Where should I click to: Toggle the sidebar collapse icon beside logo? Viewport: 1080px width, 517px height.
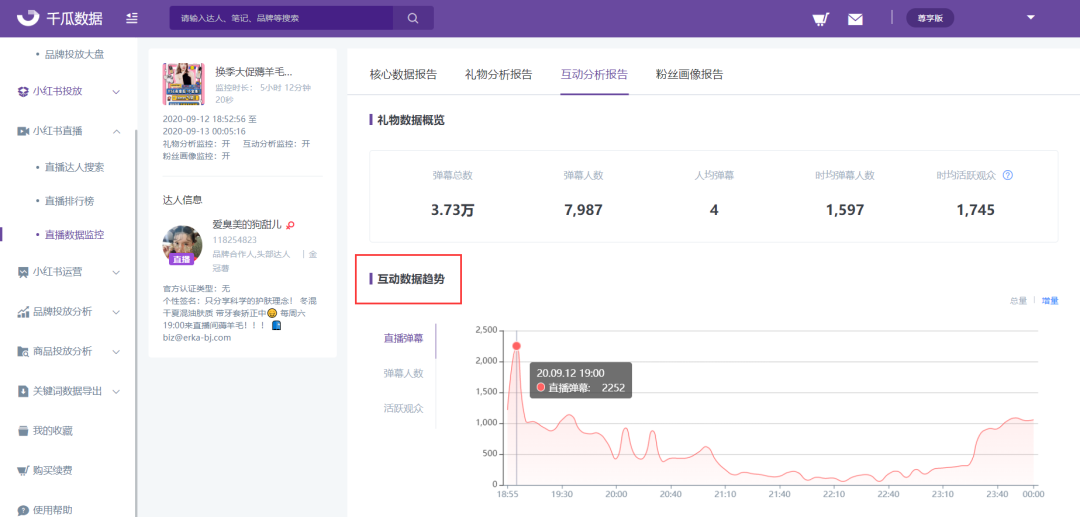coord(133,18)
